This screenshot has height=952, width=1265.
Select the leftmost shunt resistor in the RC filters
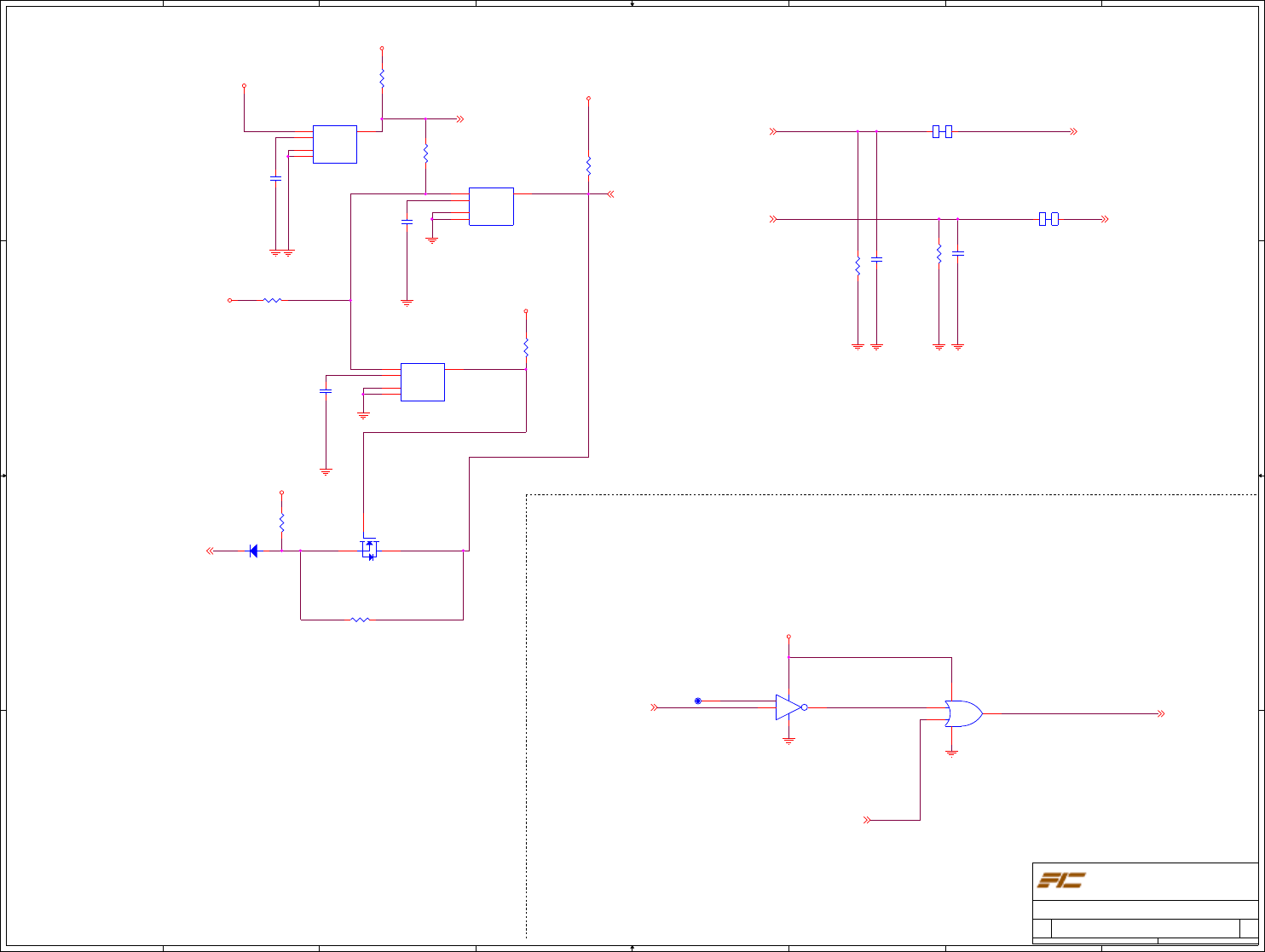pyautogui.click(x=858, y=266)
